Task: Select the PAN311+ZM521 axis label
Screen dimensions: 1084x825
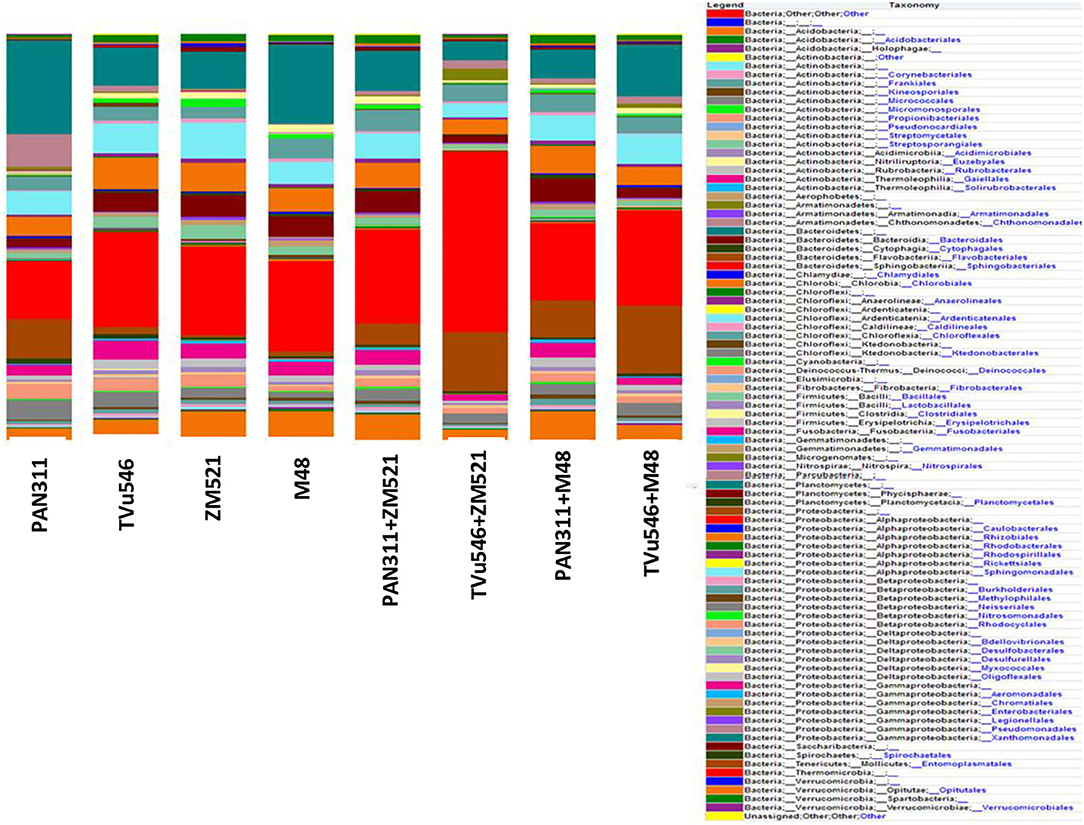Action: [390, 531]
